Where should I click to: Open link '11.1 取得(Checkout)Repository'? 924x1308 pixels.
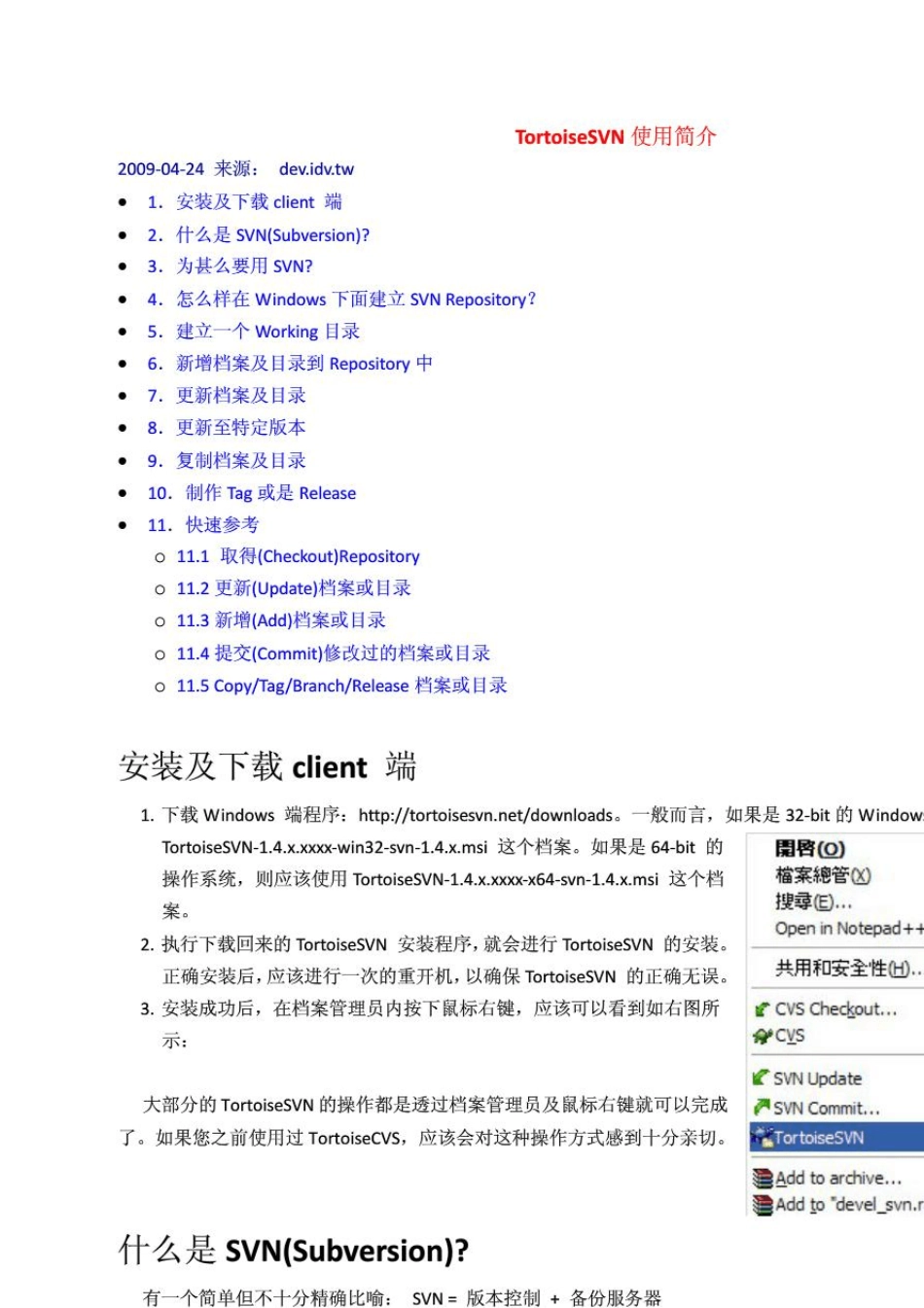point(298,556)
